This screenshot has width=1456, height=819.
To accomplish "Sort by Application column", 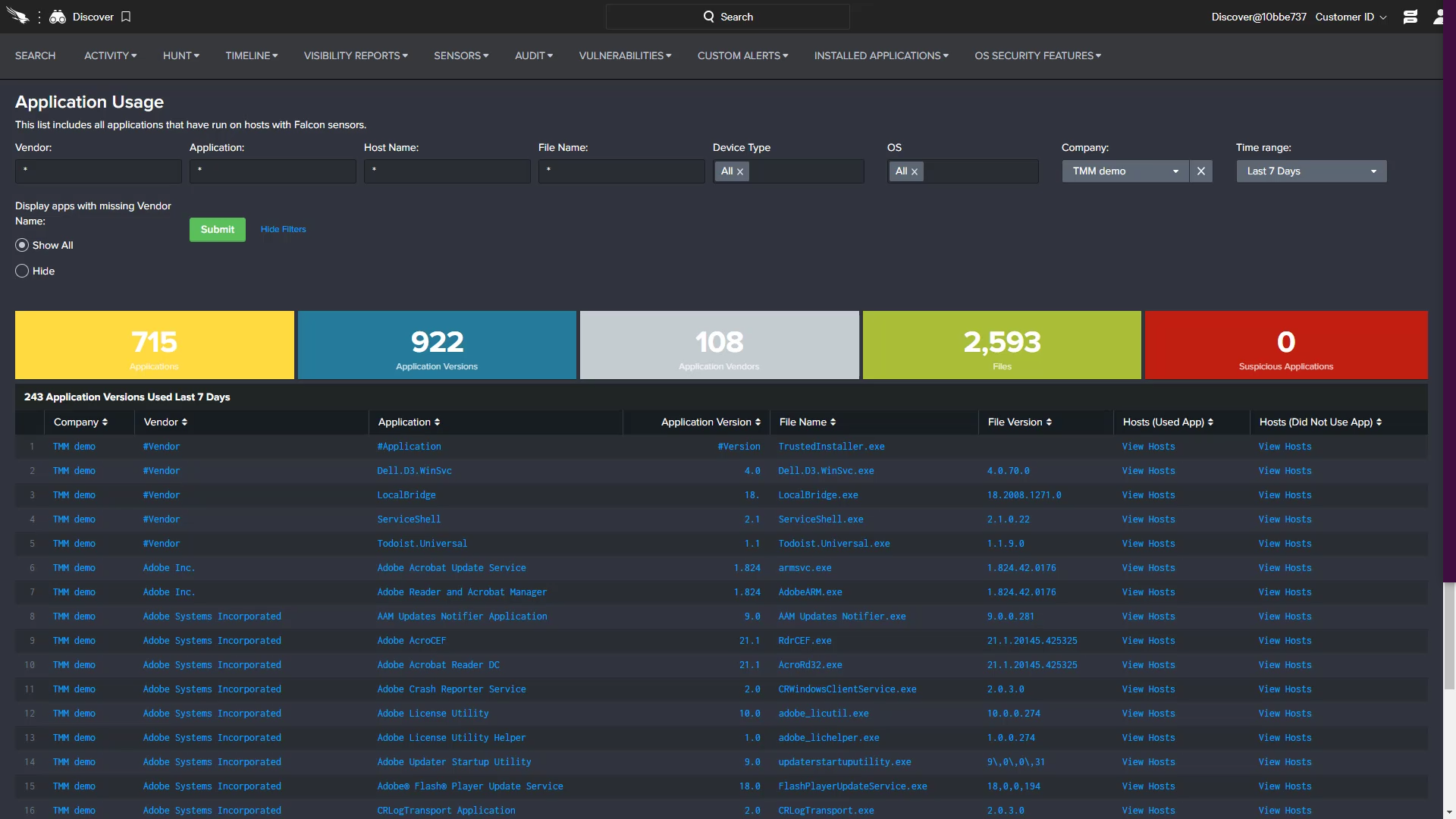I will pyautogui.click(x=409, y=422).
